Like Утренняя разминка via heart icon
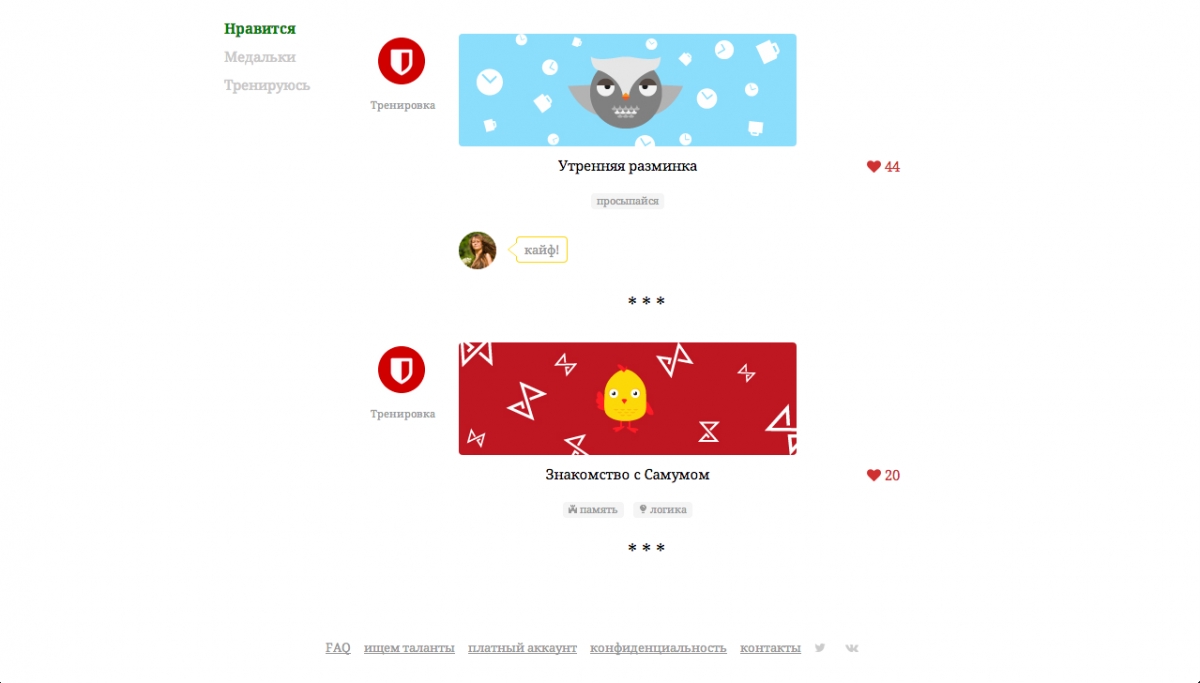Image resolution: width=1200 pixels, height=683 pixels. coord(873,167)
